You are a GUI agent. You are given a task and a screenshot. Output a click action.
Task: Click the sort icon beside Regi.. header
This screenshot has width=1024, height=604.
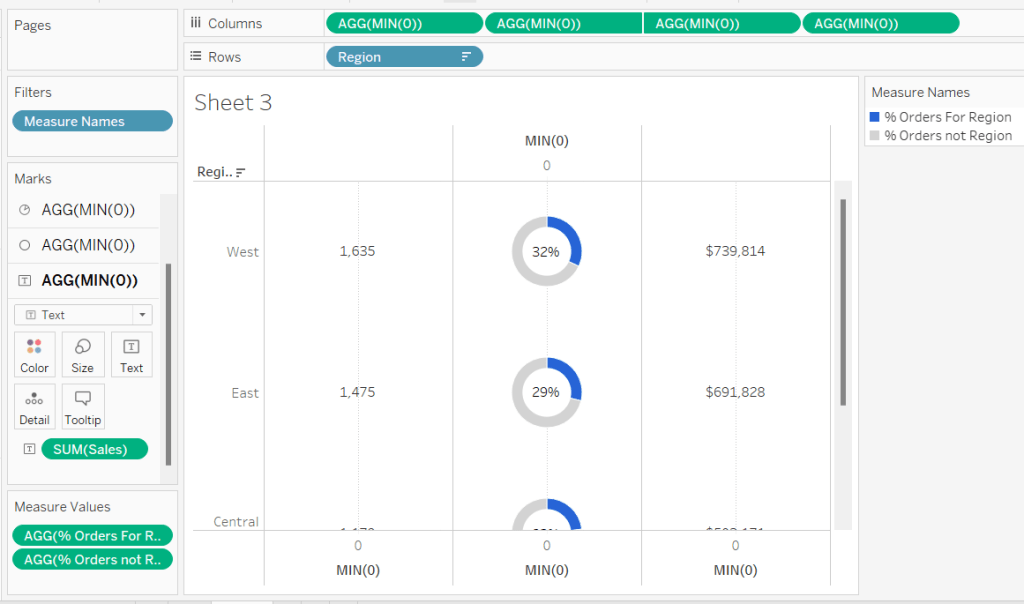pyautogui.click(x=240, y=172)
